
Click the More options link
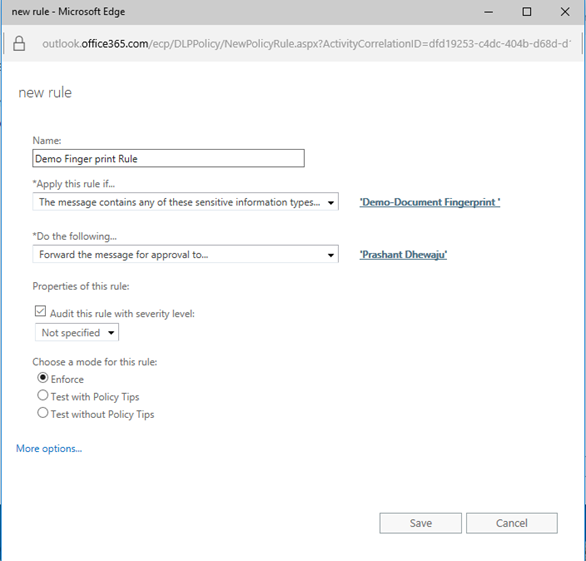pyautogui.click(x=49, y=449)
